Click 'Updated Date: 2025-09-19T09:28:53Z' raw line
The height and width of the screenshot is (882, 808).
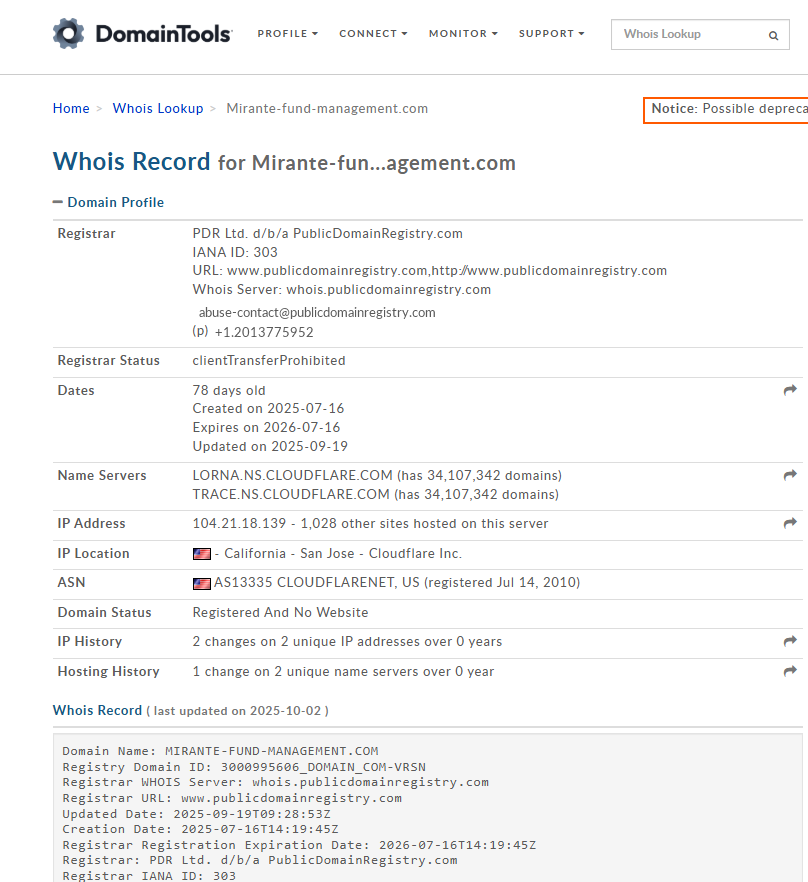pyautogui.click(x=196, y=814)
